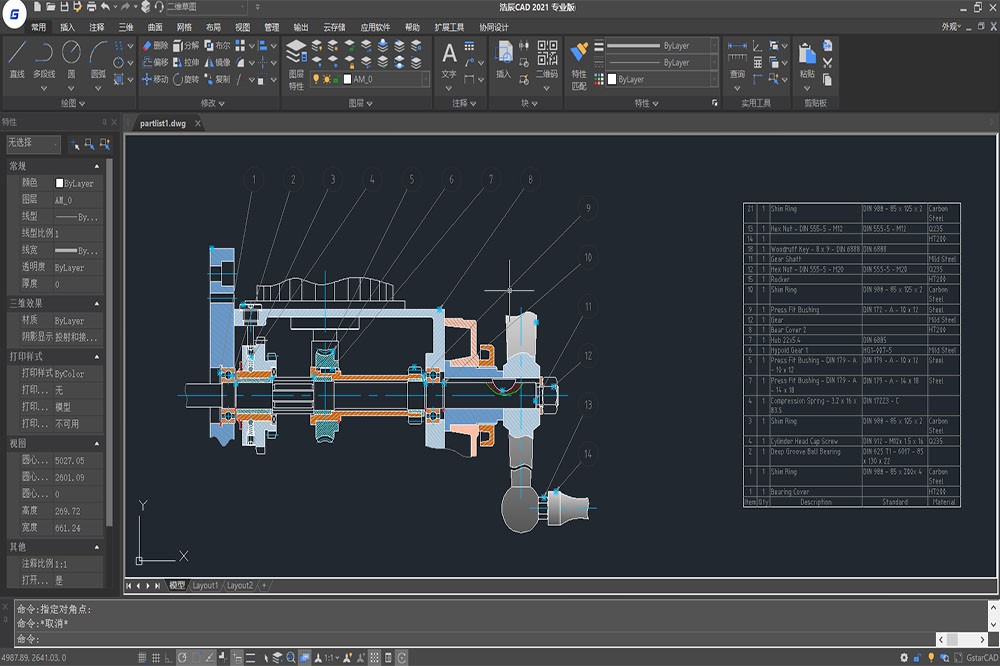Screen dimensions: 1000x666
Task: Switch to the Layout1 tab
Action: point(205,585)
